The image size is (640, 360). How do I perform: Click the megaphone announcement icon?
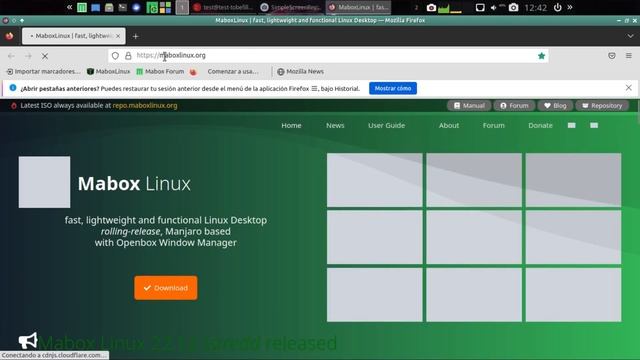28,341
